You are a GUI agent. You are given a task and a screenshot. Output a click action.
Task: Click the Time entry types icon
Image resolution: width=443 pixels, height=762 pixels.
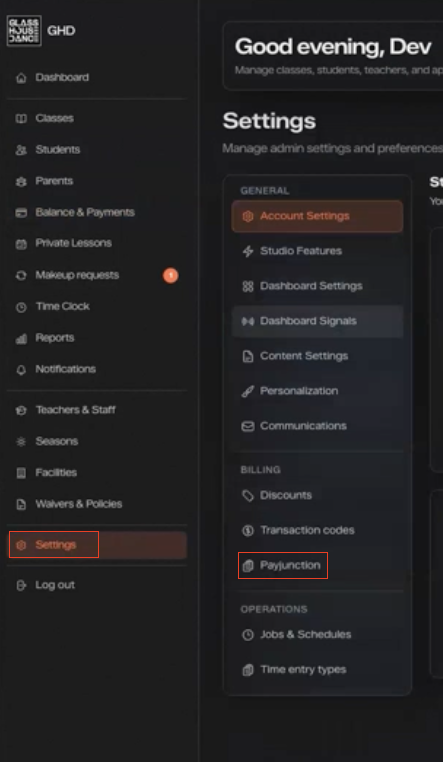[248, 670]
